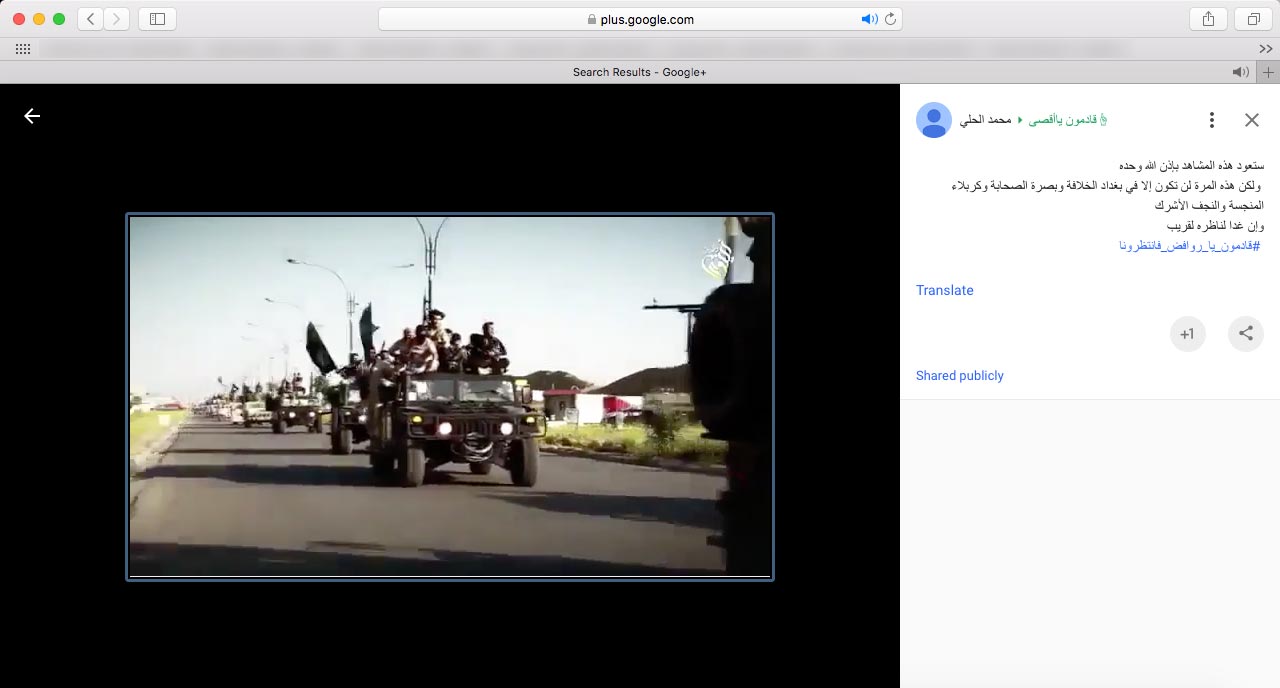Close the post panel with the X
The image size is (1280, 688).
click(1251, 120)
